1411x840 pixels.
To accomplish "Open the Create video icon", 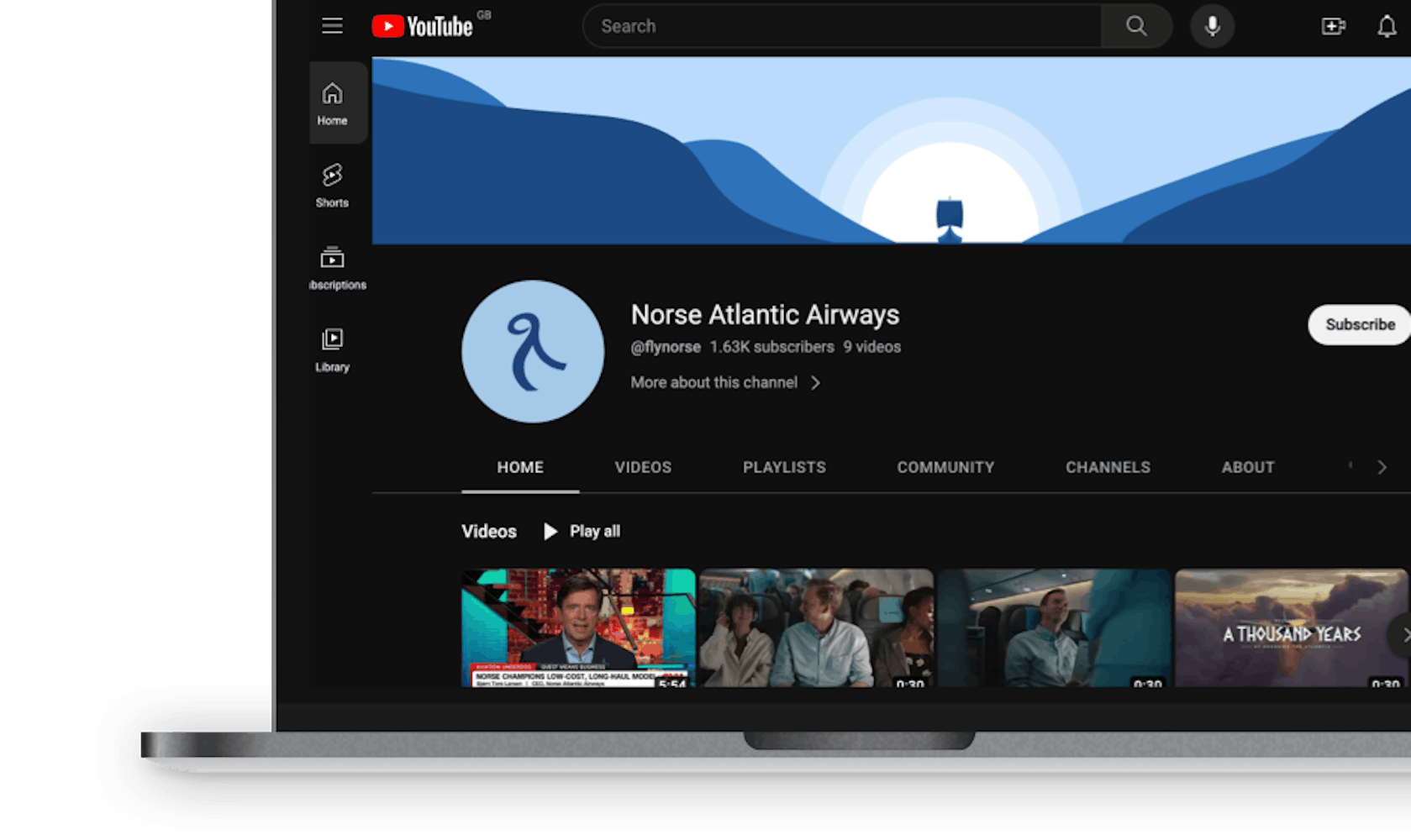I will pos(1333,26).
